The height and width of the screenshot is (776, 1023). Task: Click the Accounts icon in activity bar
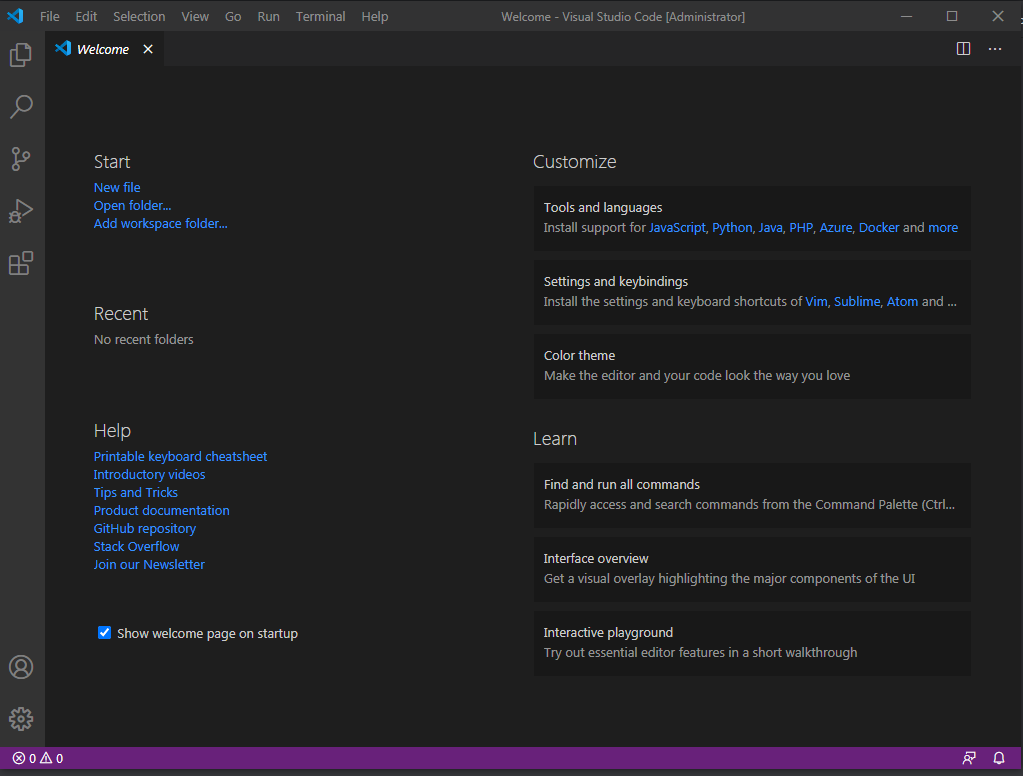click(21, 667)
